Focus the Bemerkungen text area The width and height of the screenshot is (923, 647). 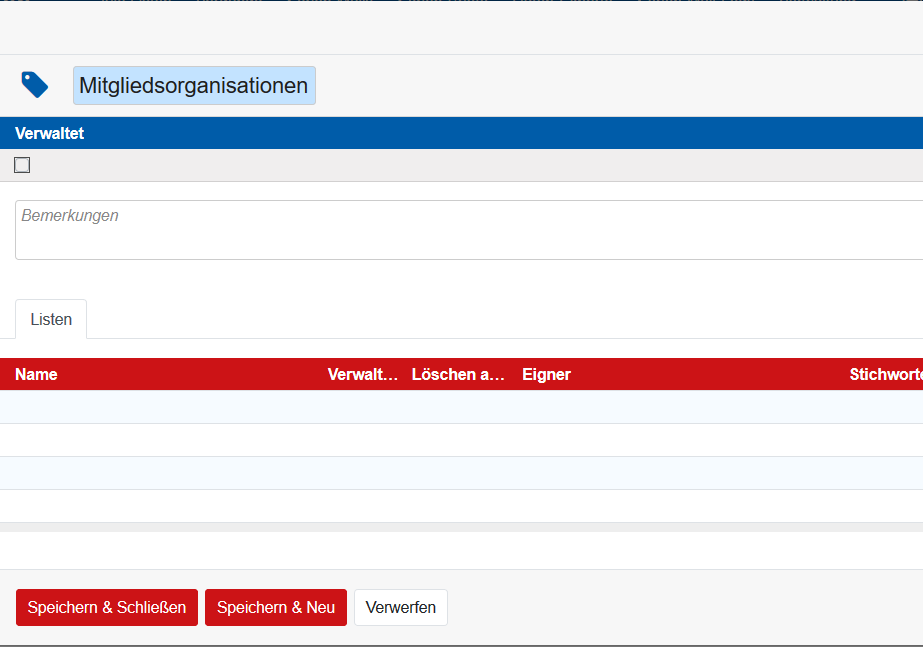(x=466, y=230)
